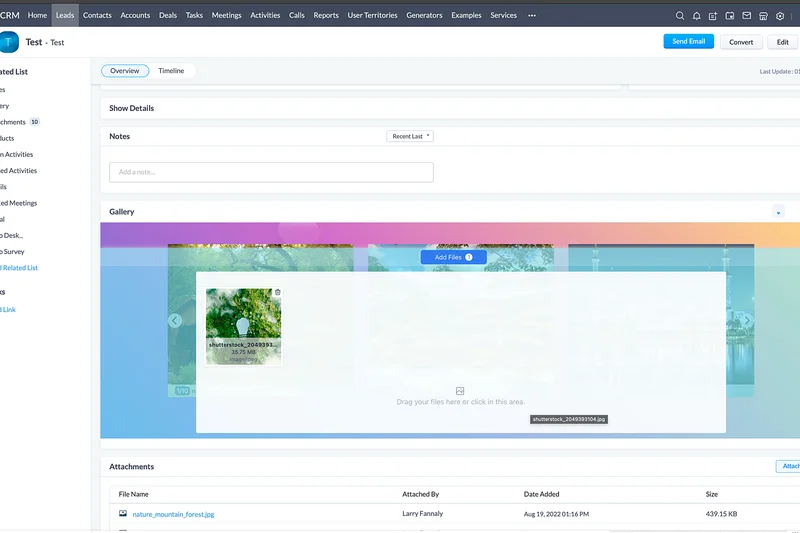
Task: Click the Add Files button
Action: pyautogui.click(x=453, y=257)
